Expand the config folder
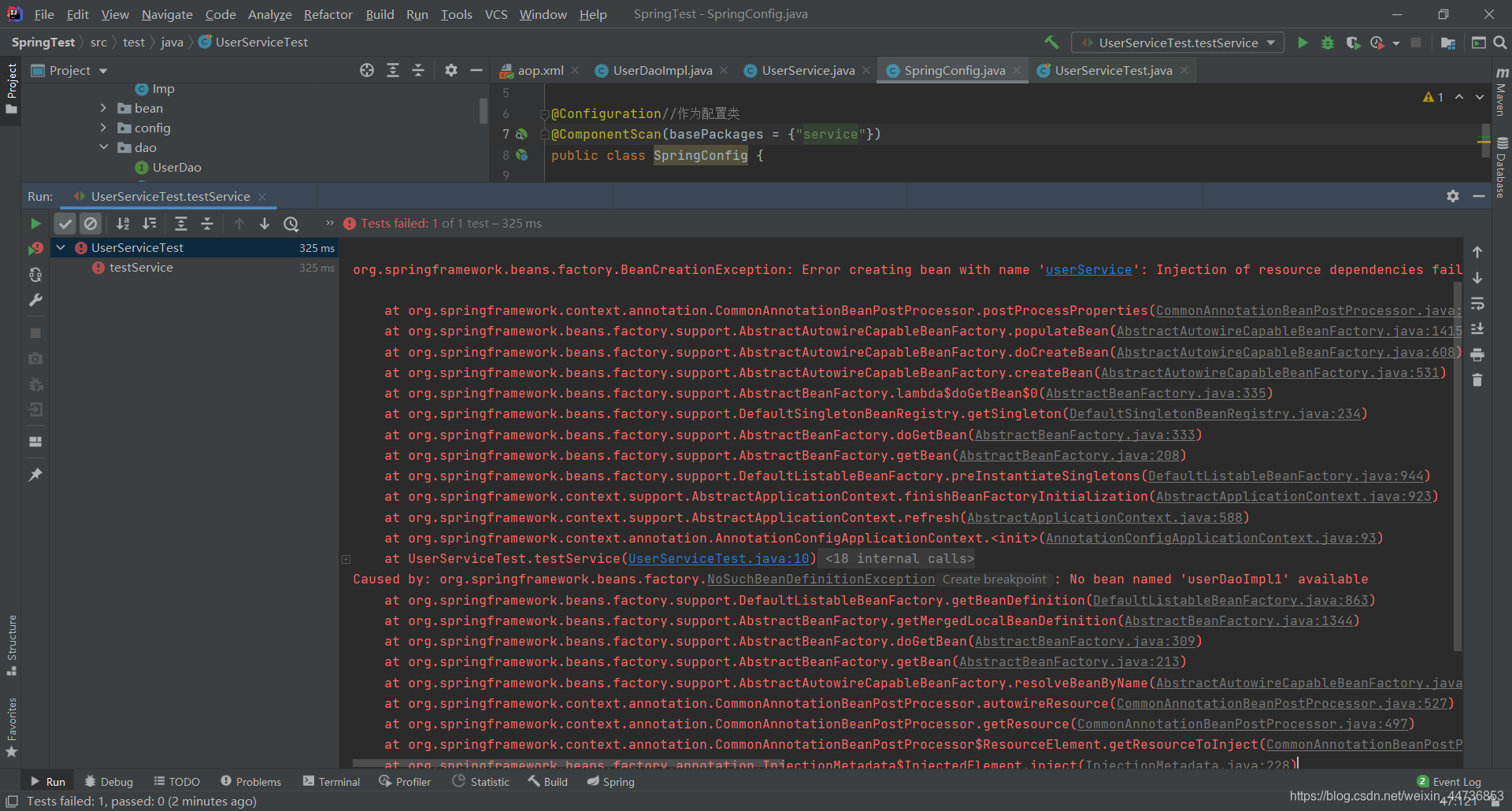The height and width of the screenshot is (811, 1512). (x=103, y=128)
